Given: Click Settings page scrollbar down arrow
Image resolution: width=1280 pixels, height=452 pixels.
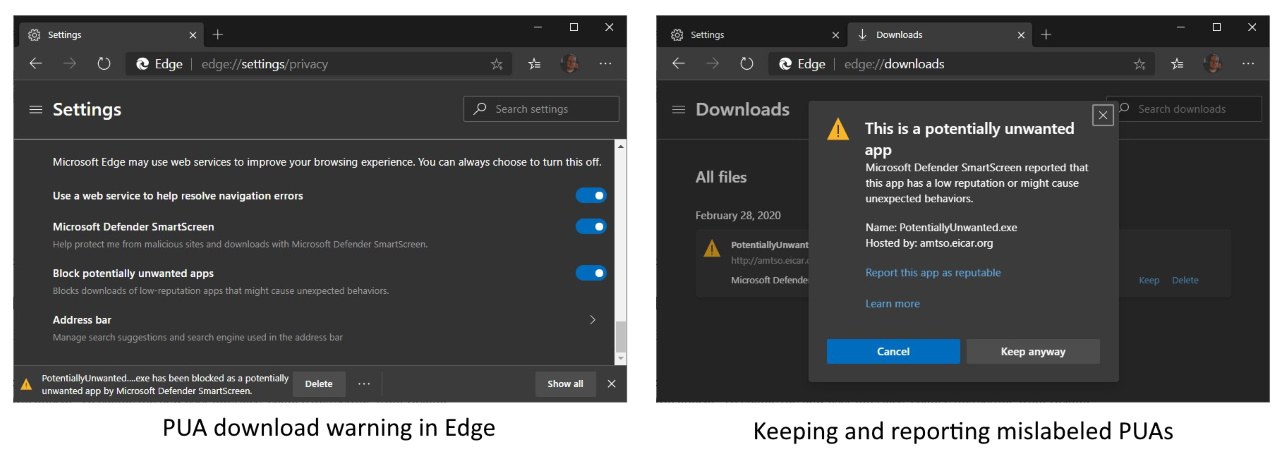Looking at the screenshot, I should point(620,358).
